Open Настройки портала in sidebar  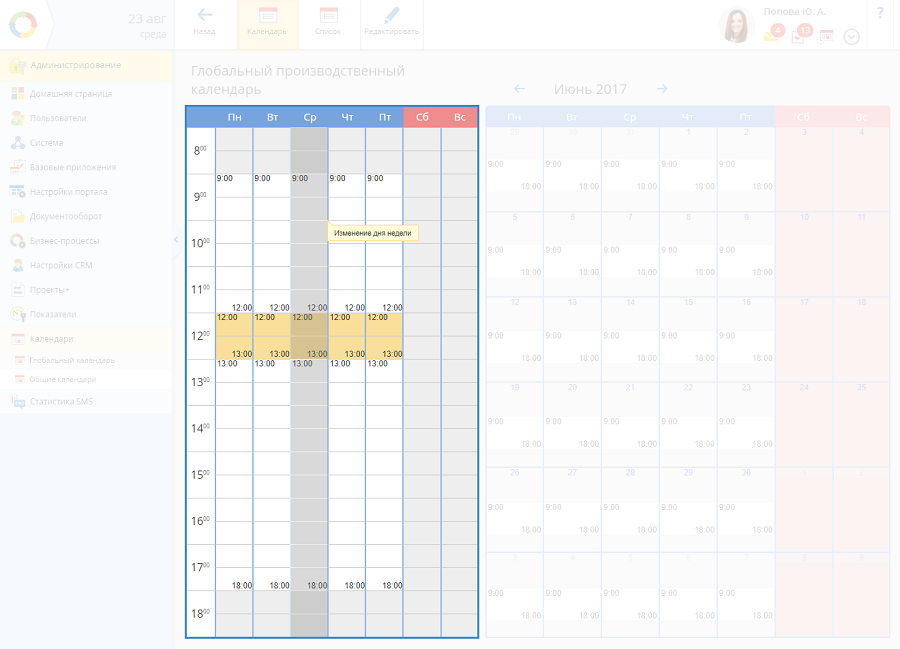pyautogui.click(x=86, y=192)
